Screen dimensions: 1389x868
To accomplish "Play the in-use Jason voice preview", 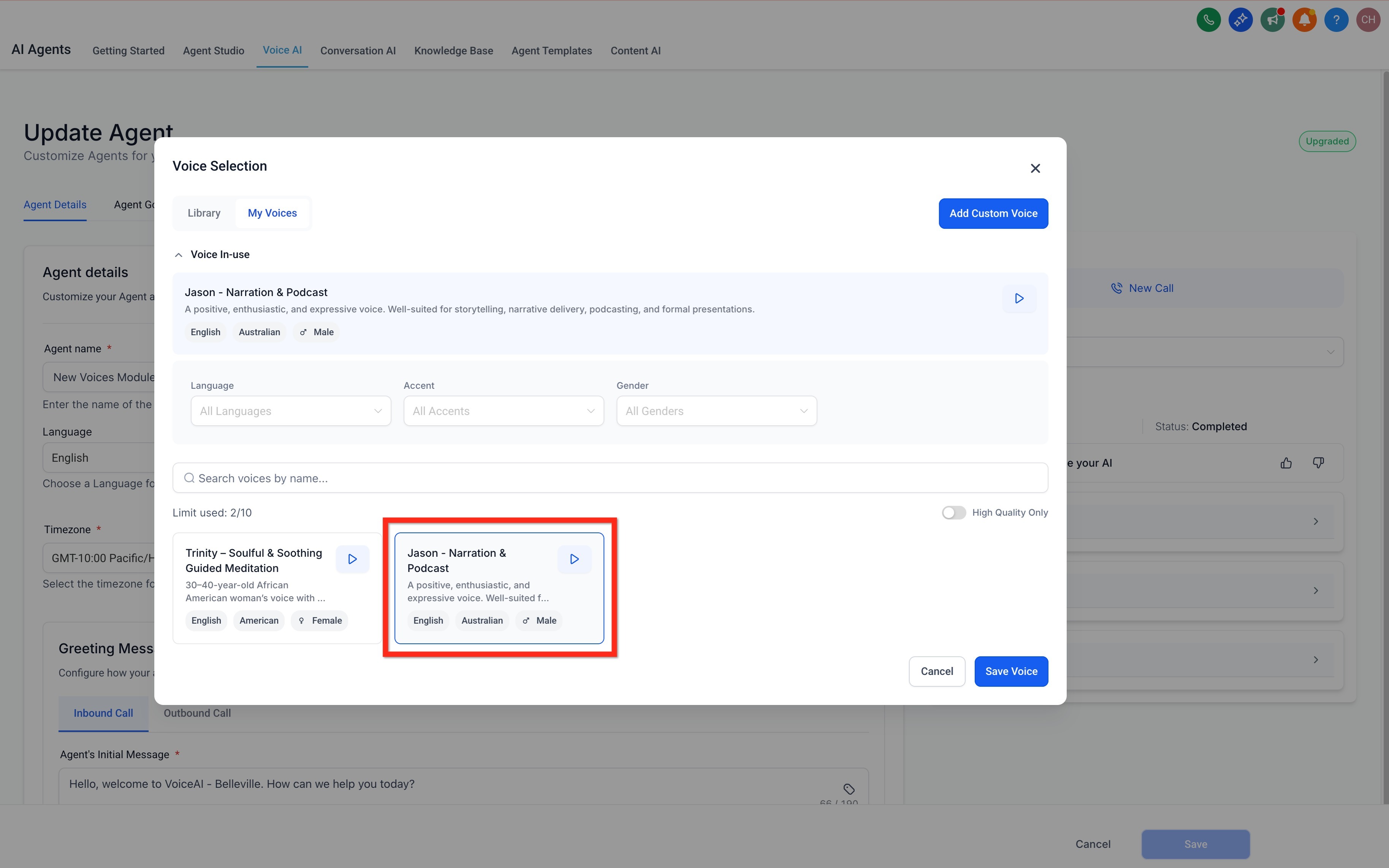I will (1019, 299).
